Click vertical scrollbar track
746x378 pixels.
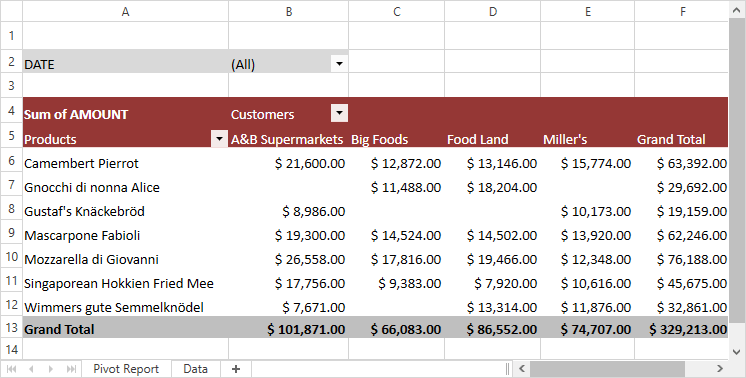[736, 181]
